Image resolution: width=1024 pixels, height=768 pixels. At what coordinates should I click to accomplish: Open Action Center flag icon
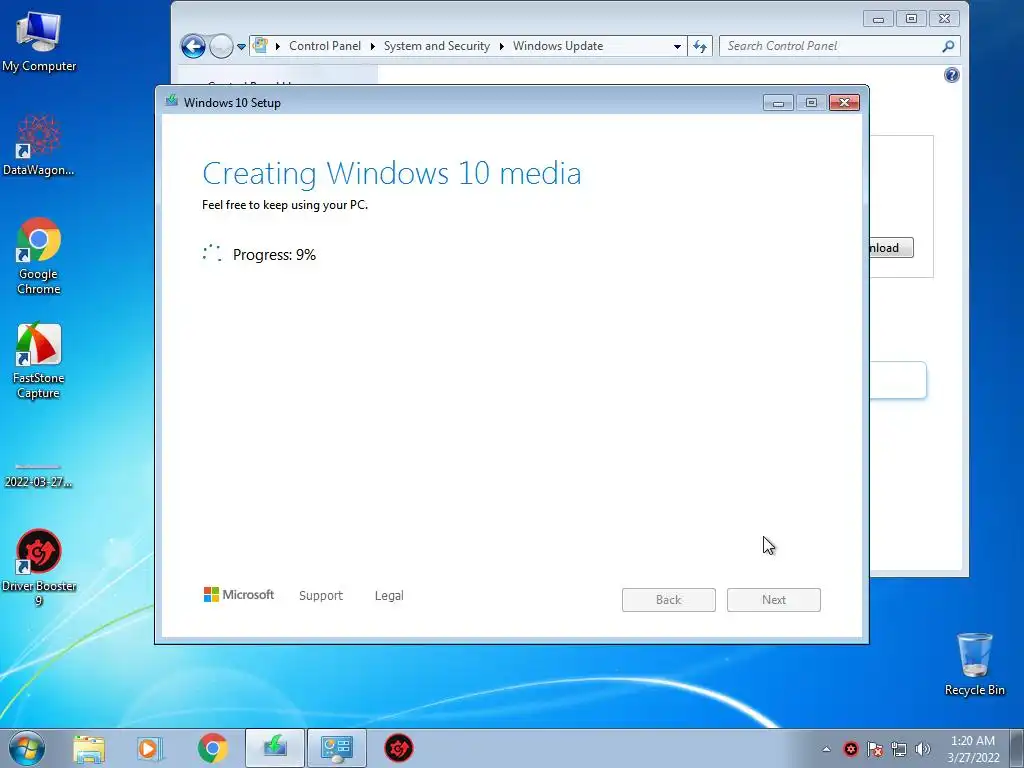pyautogui.click(x=875, y=749)
